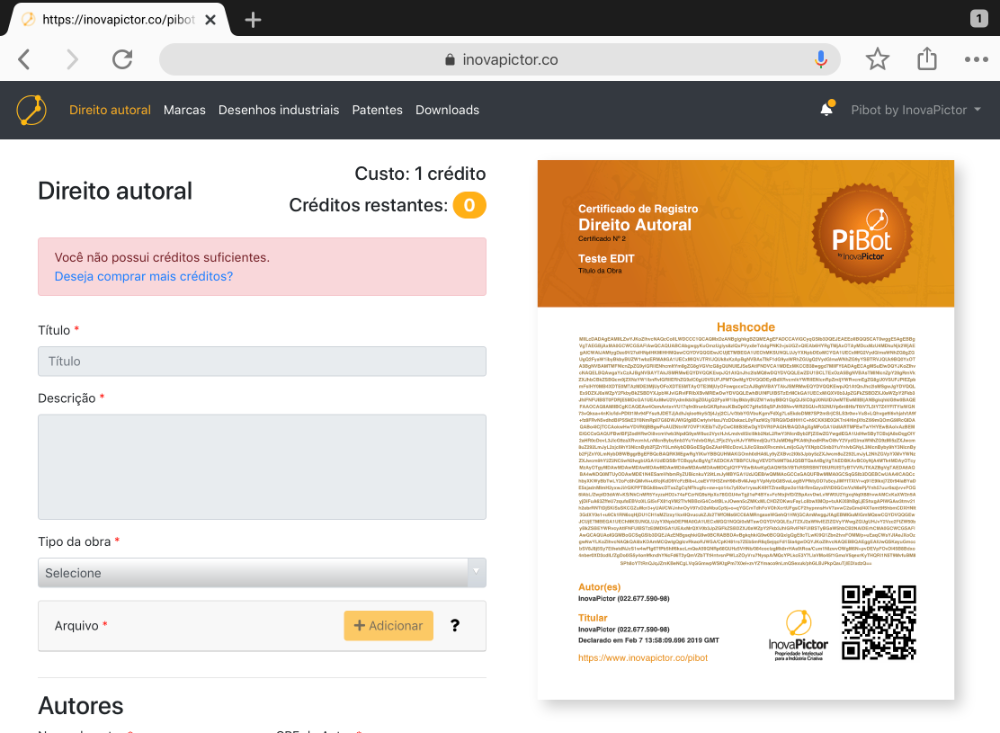The height and width of the screenshot is (733, 1000).
Task: Click the Descrição text area
Action: [262, 467]
